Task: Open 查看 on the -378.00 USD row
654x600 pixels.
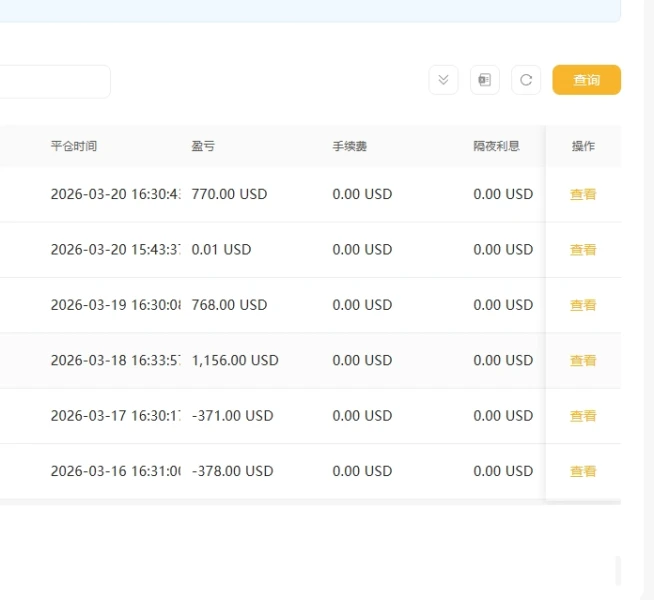Action: 583,471
